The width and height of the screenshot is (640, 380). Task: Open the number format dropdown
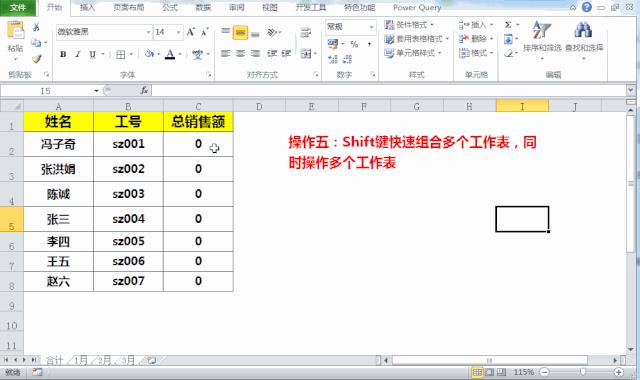coord(371,27)
